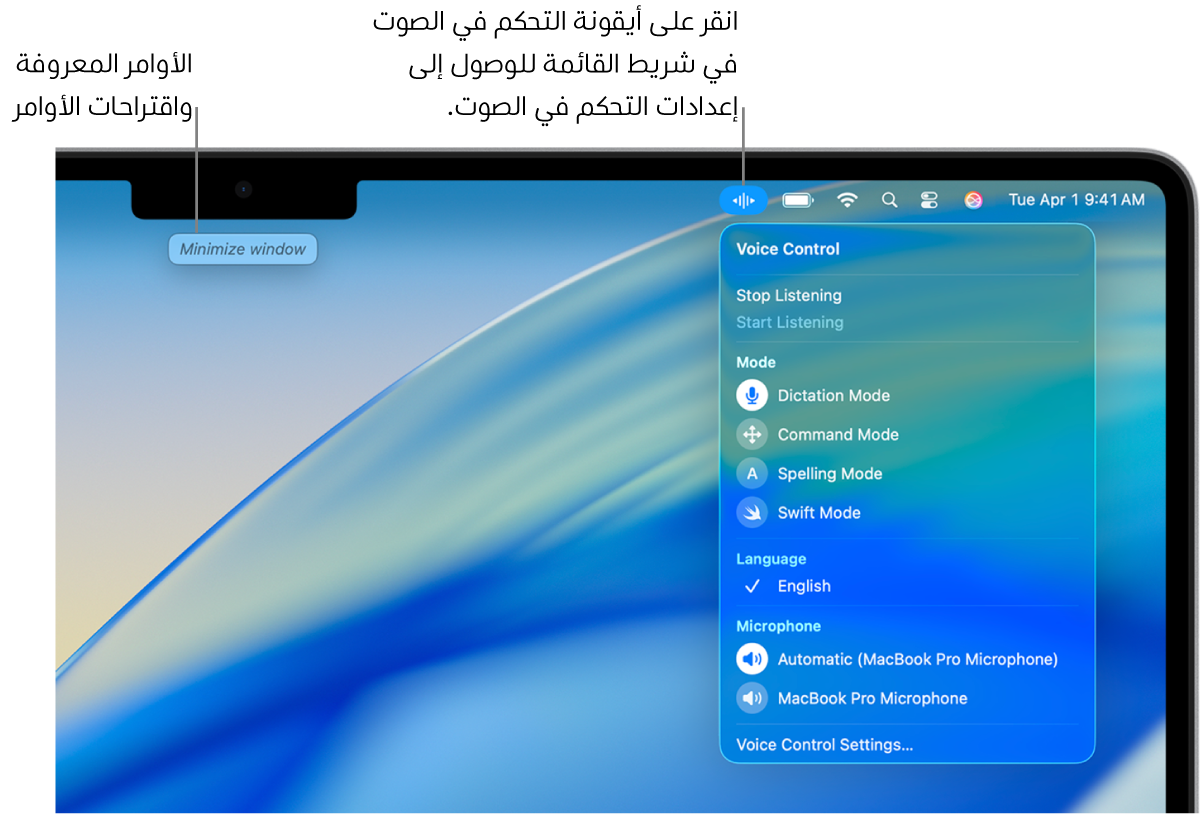Viewport: 1200px width, 814px height.
Task: Click the Mode section header
Action: coord(756,362)
